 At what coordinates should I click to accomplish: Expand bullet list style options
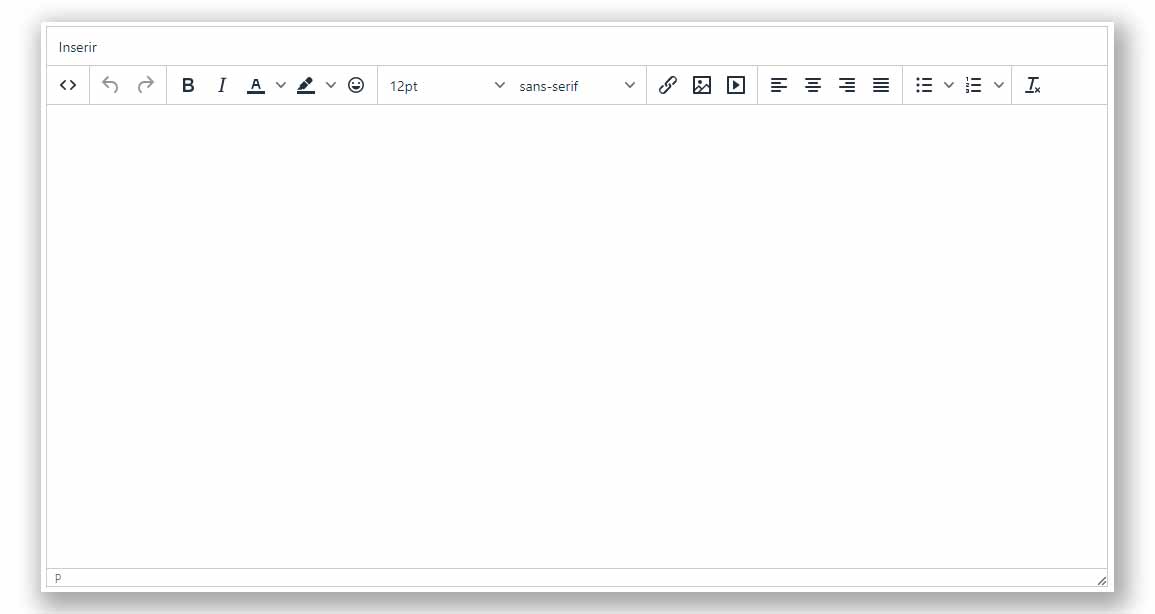tap(949, 85)
